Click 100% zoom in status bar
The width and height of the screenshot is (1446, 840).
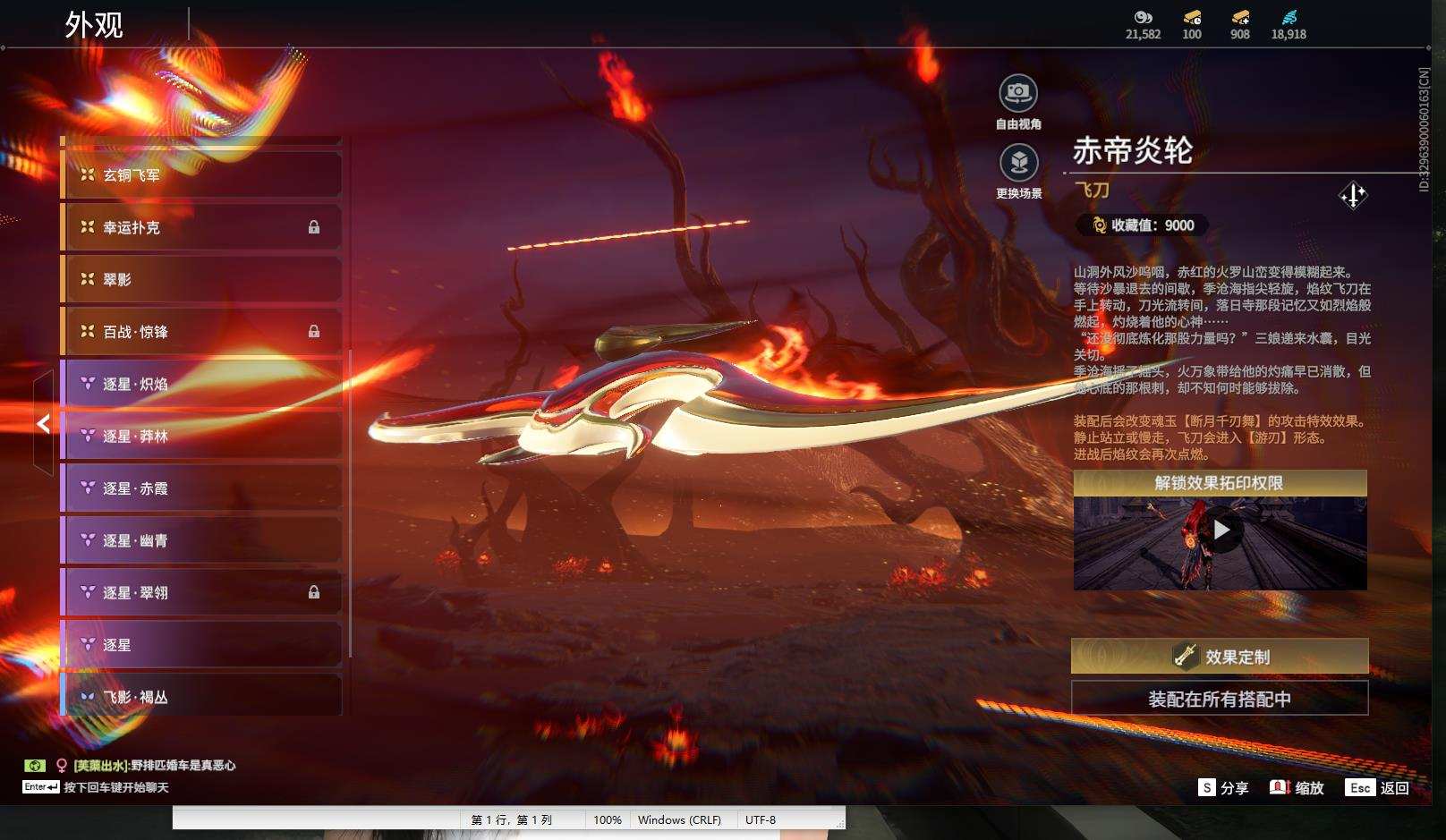click(x=607, y=819)
